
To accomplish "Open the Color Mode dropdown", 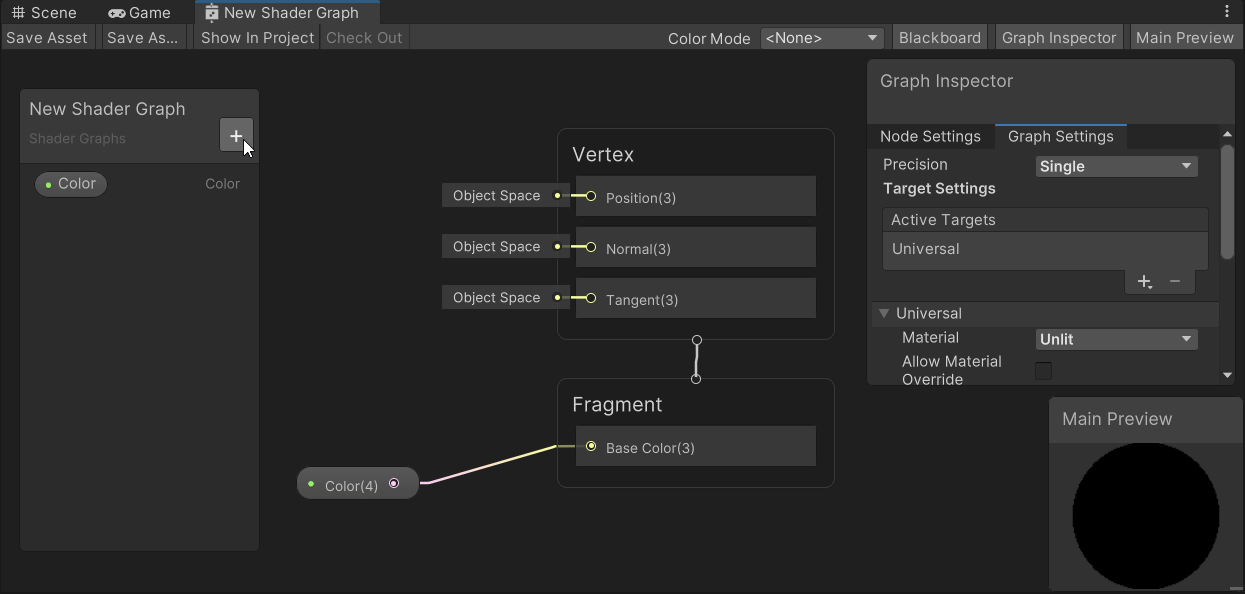I will pos(822,38).
